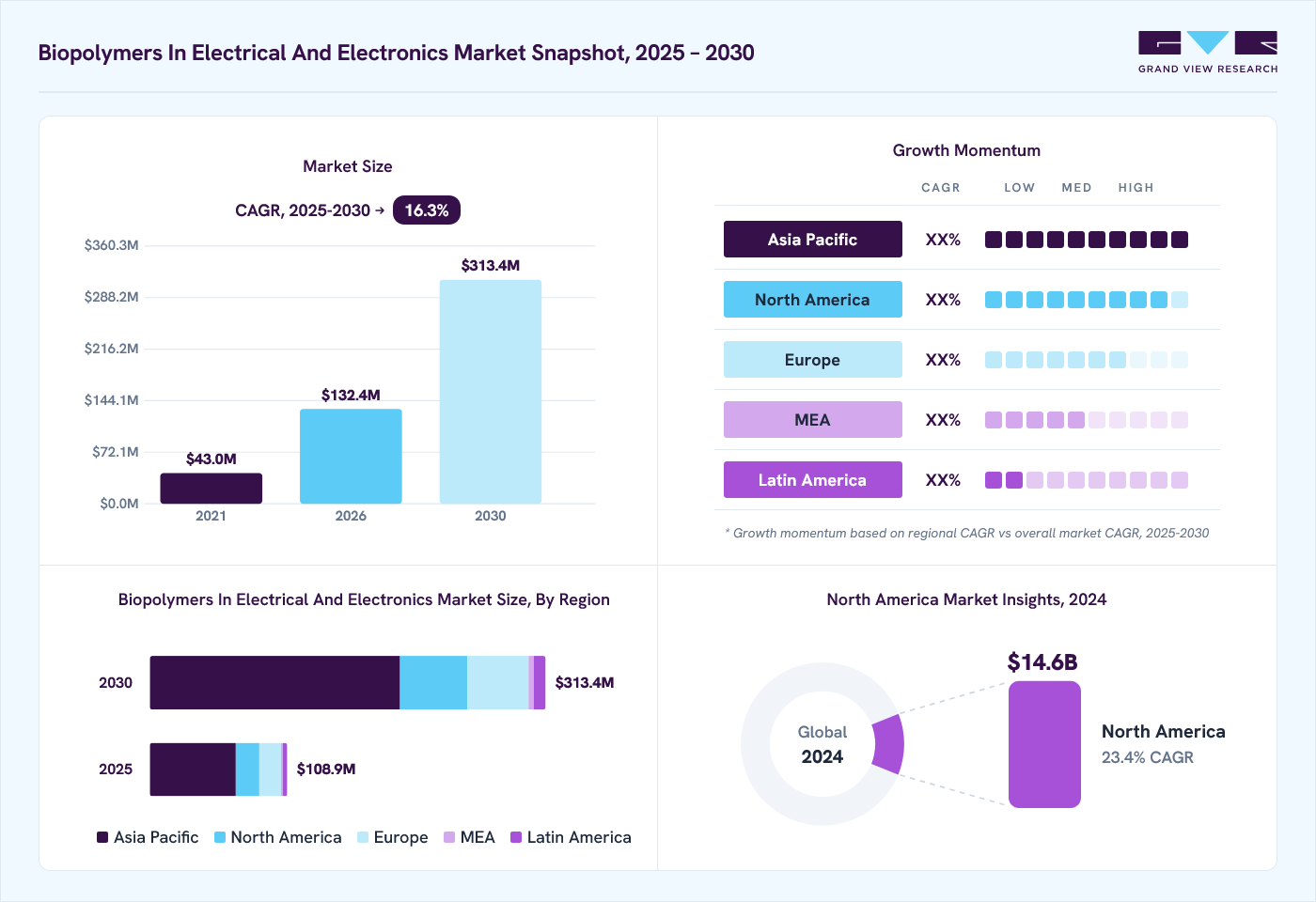The height and width of the screenshot is (902, 1316).
Task: Click the HIGH column header
Action: [1136, 188]
